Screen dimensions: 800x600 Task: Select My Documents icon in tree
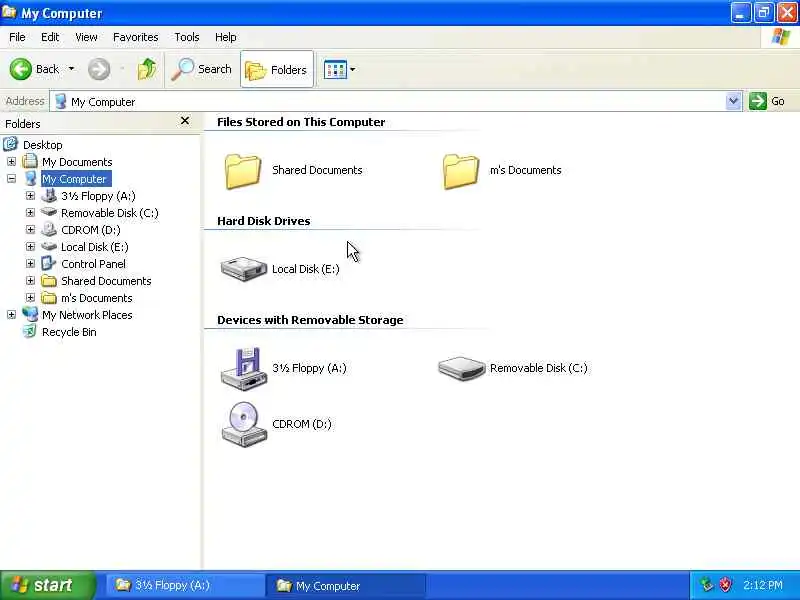pyautogui.click(x=30, y=161)
